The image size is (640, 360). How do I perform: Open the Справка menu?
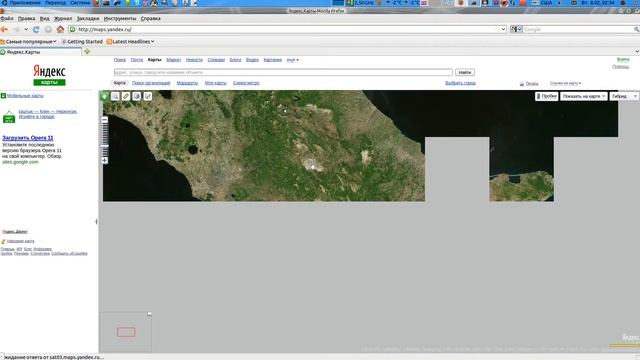pos(151,18)
